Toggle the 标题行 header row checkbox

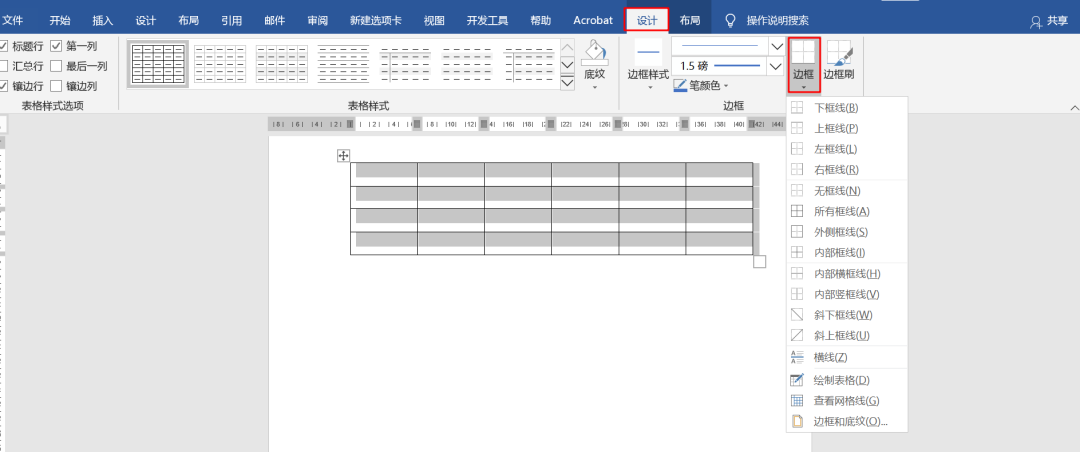3,47
